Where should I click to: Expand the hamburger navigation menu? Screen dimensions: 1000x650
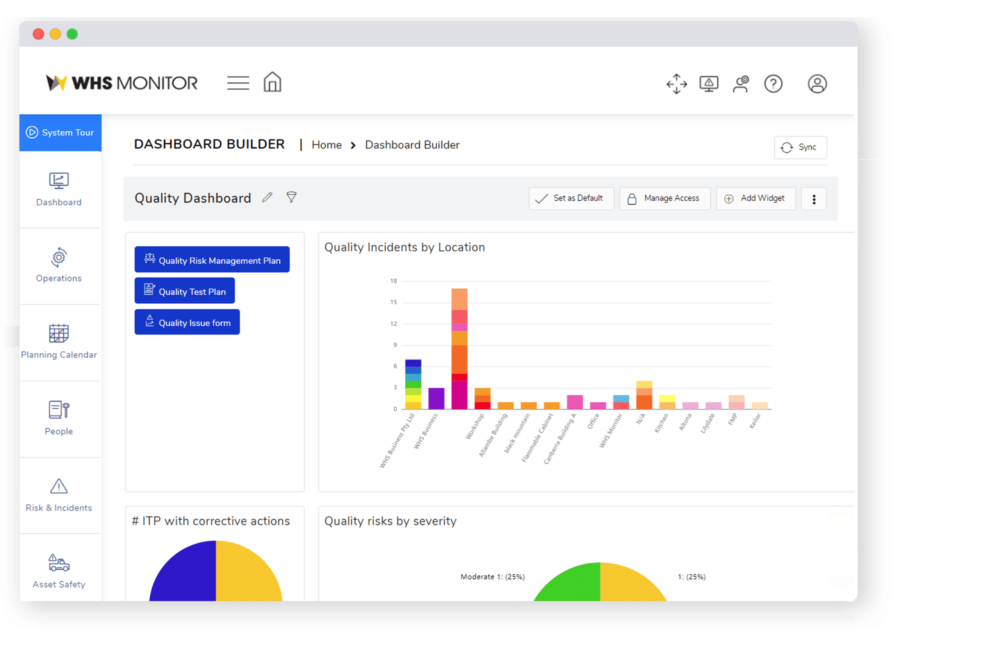click(238, 82)
